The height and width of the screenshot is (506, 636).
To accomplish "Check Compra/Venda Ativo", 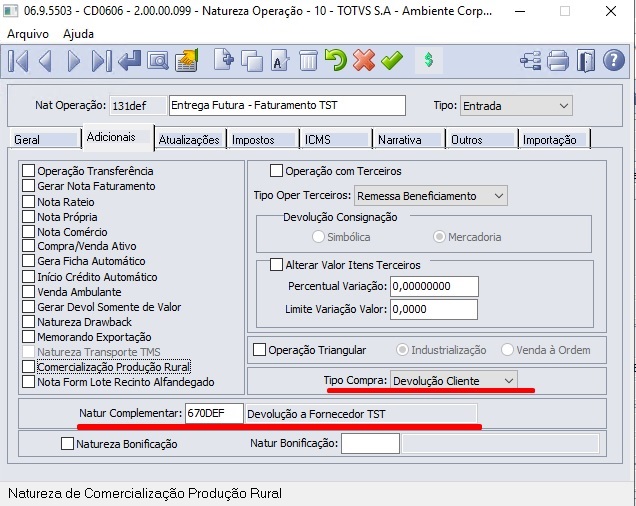I will 28,245.
